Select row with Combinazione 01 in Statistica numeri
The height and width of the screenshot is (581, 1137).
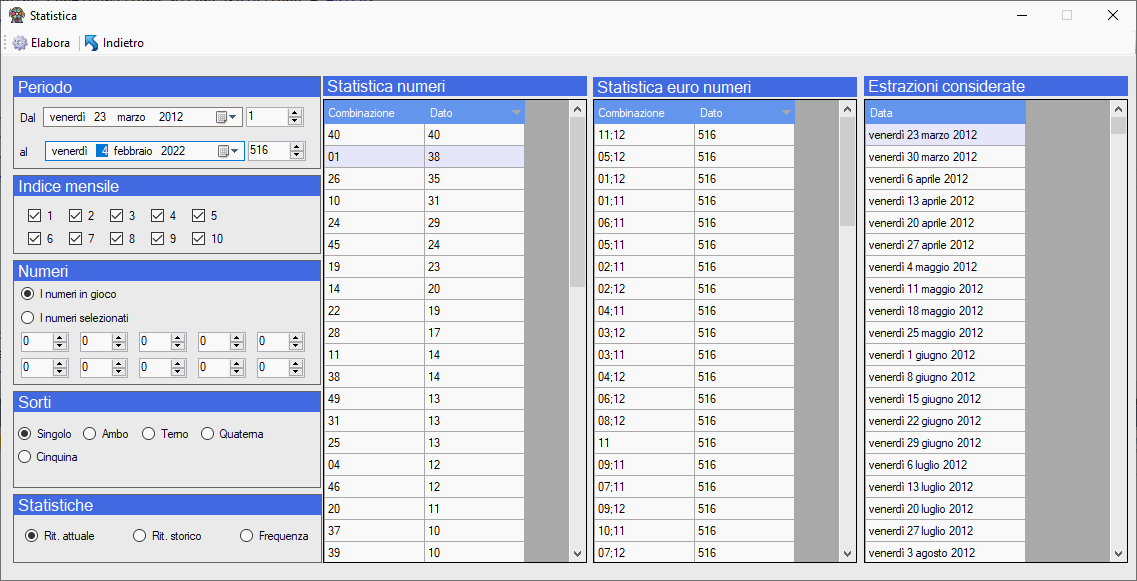pyautogui.click(x=424, y=157)
